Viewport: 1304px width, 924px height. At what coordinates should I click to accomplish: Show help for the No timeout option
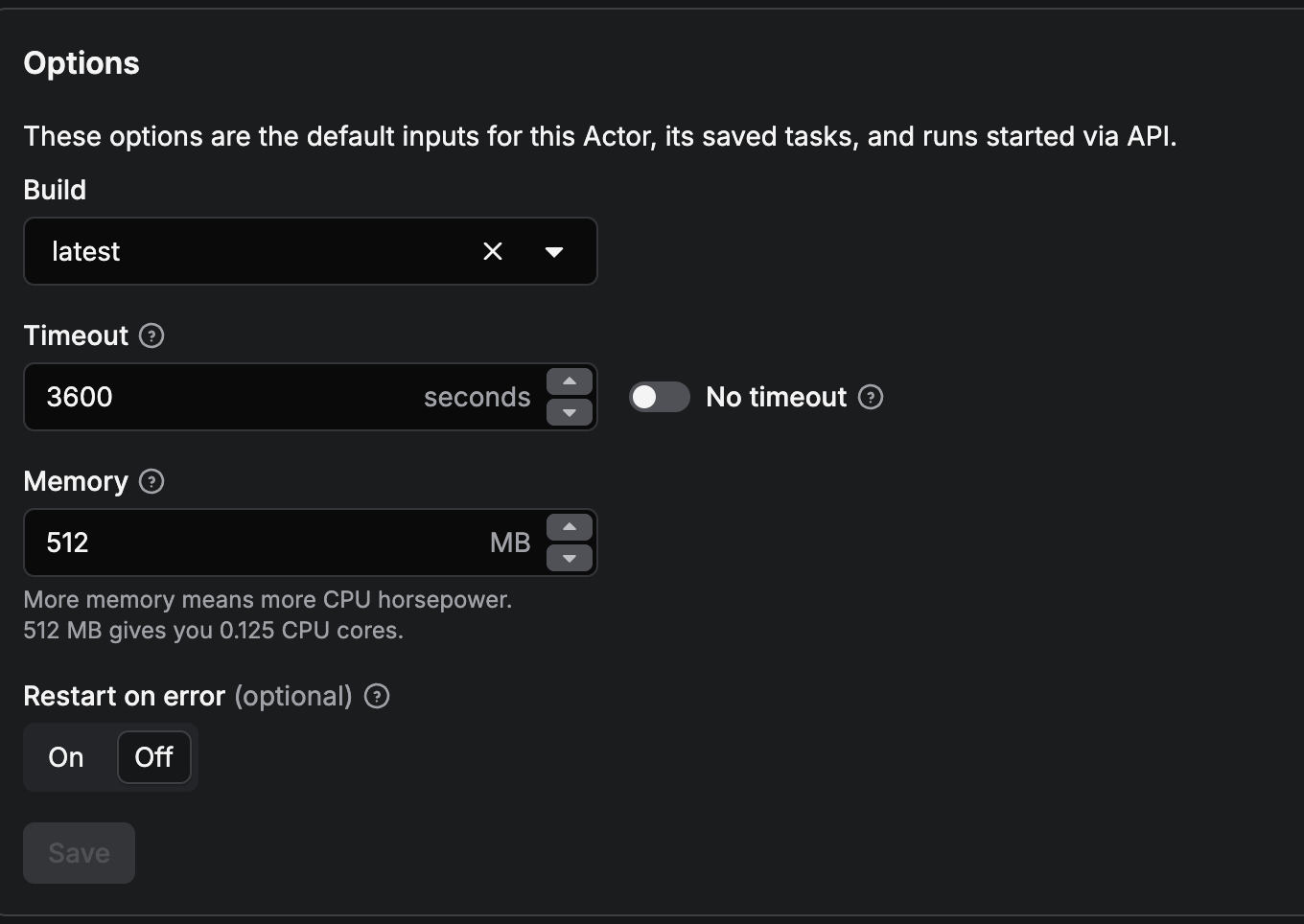coord(871,397)
